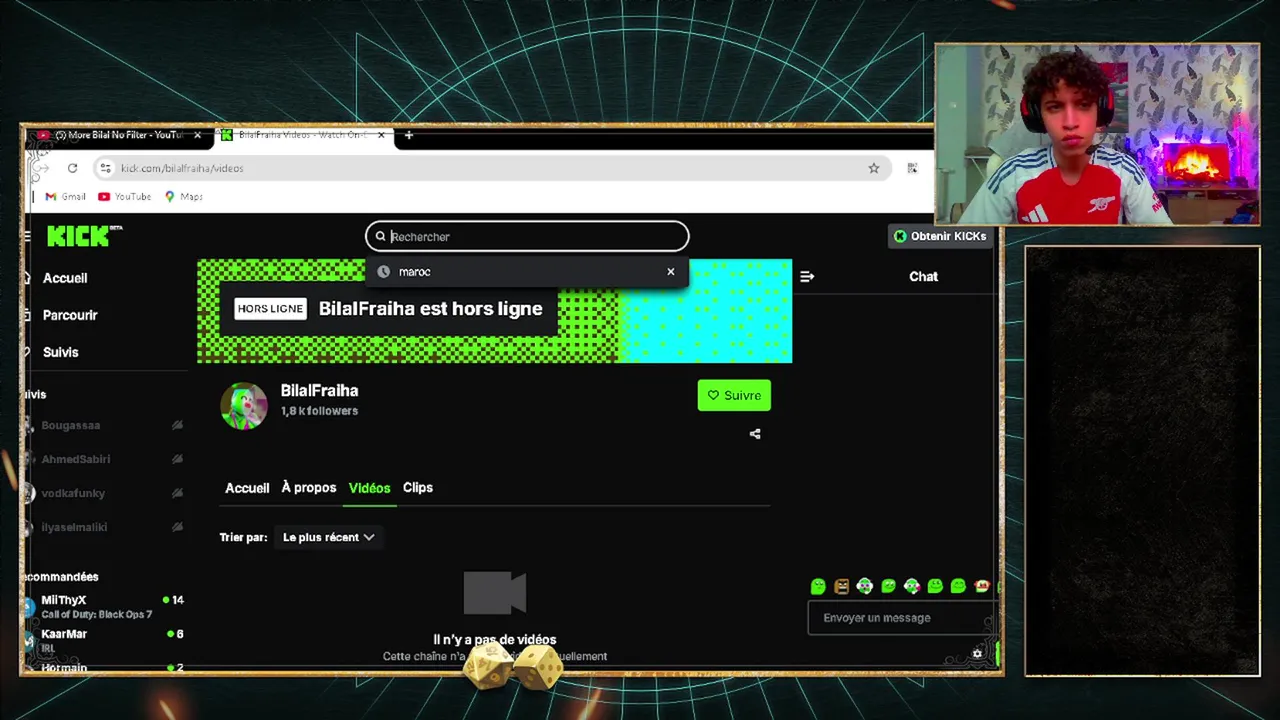Open Accueil in the left sidebar
Image resolution: width=1280 pixels, height=720 pixels.
coord(65,278)
